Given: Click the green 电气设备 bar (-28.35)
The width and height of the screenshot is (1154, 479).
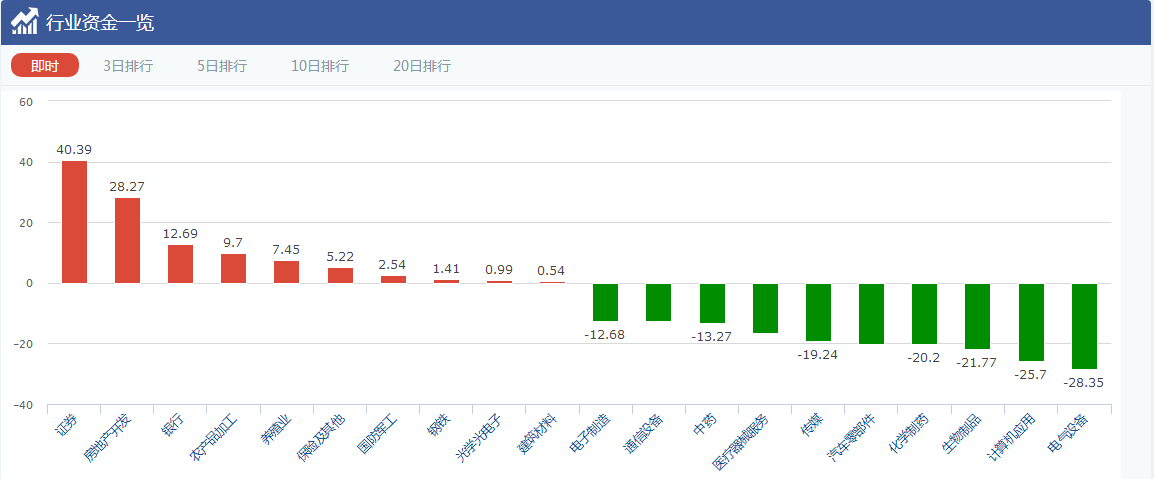Looking at the screenshot, I should pyautogui.click(x=1084, y=326).
